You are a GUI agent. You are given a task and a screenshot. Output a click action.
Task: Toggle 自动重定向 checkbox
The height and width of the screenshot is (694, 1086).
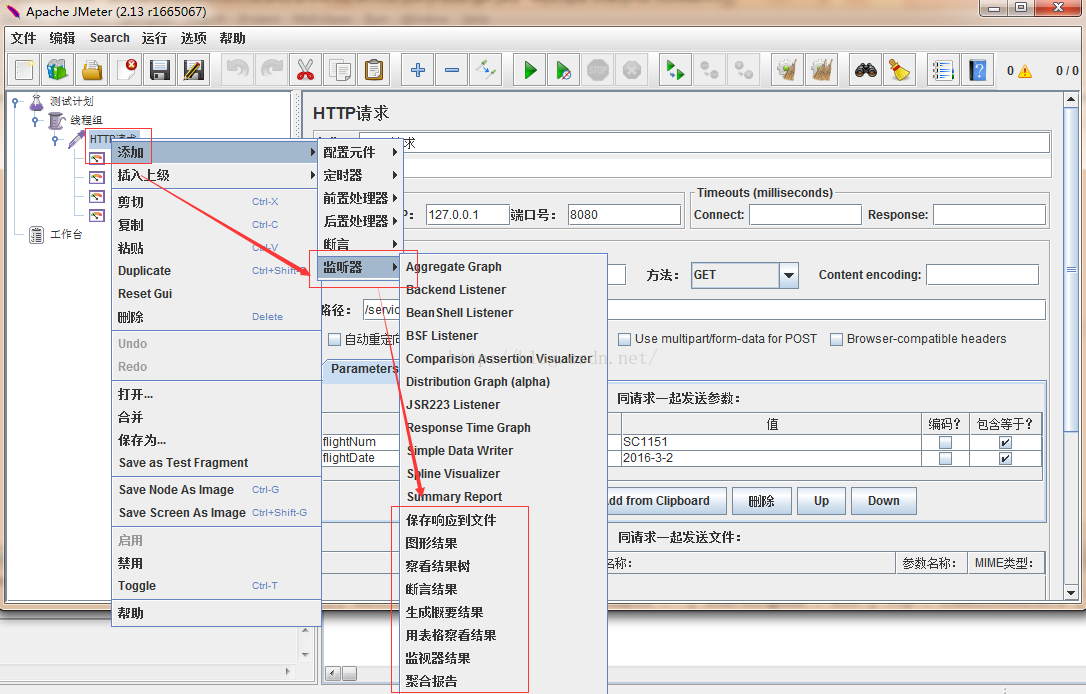335,339
